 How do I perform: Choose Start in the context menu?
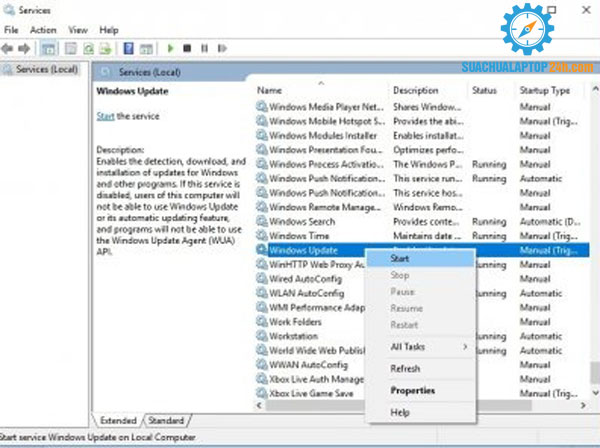(421, 259)
